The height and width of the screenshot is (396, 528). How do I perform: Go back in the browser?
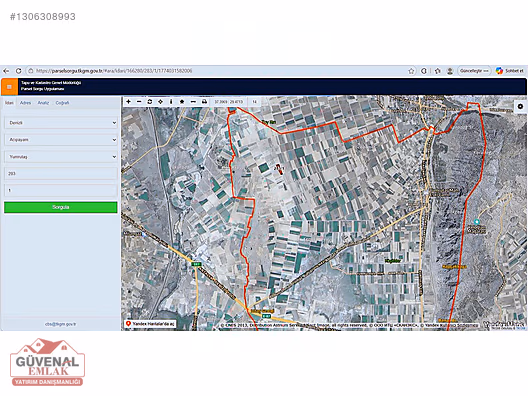[x=6, y=71]
